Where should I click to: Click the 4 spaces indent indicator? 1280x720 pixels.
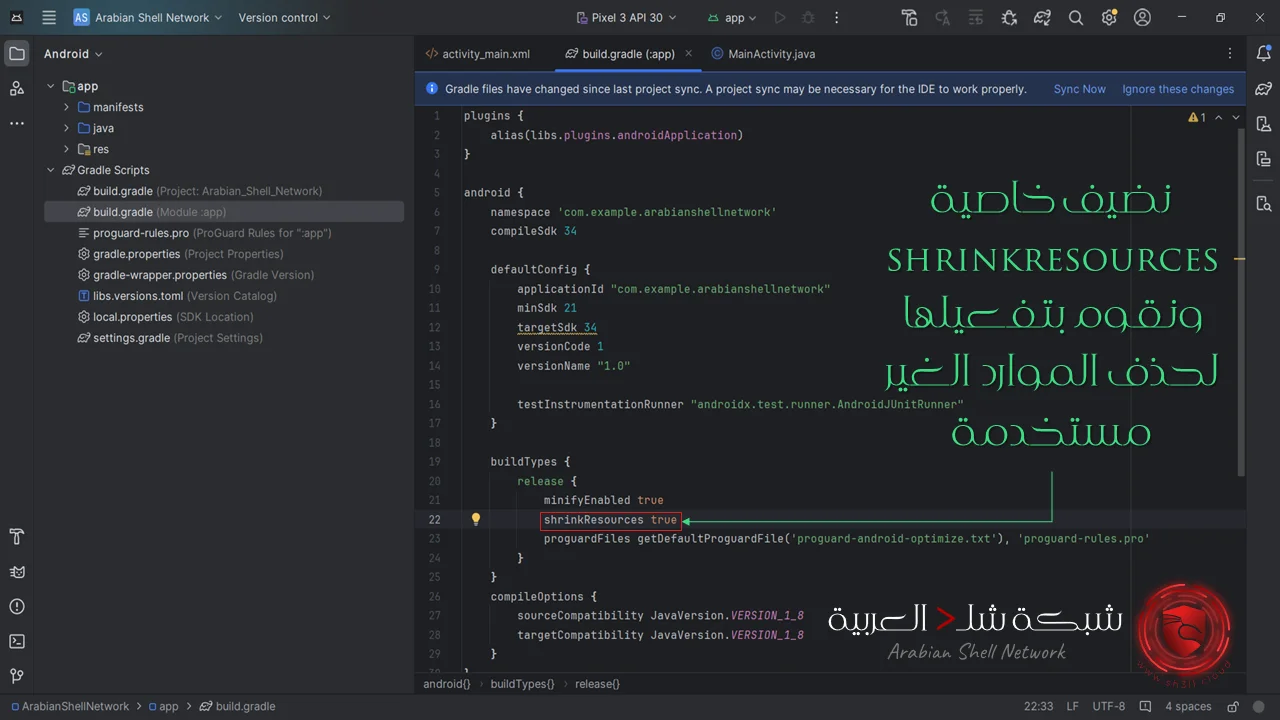[x=1188, y=706]
